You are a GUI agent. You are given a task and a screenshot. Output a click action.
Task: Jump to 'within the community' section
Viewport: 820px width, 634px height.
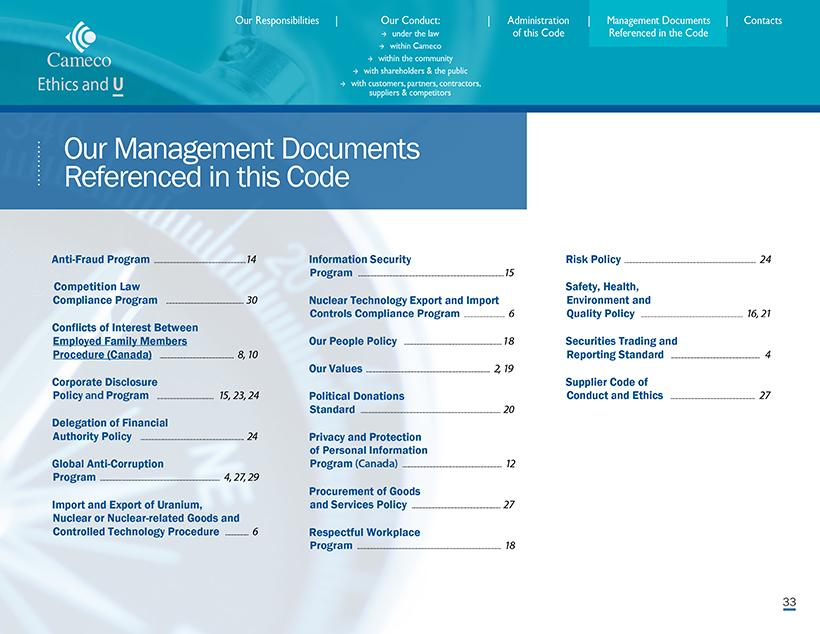tap(410, 59)
